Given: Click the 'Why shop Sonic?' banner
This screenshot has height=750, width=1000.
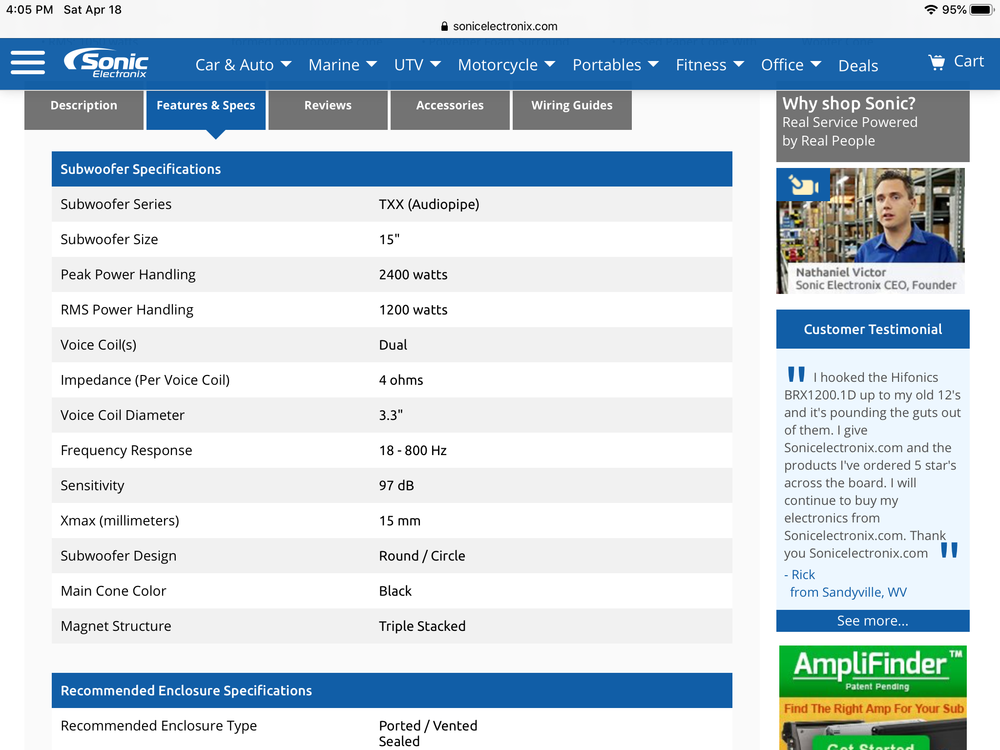Looking at the screenshot, I should (872, 125).
